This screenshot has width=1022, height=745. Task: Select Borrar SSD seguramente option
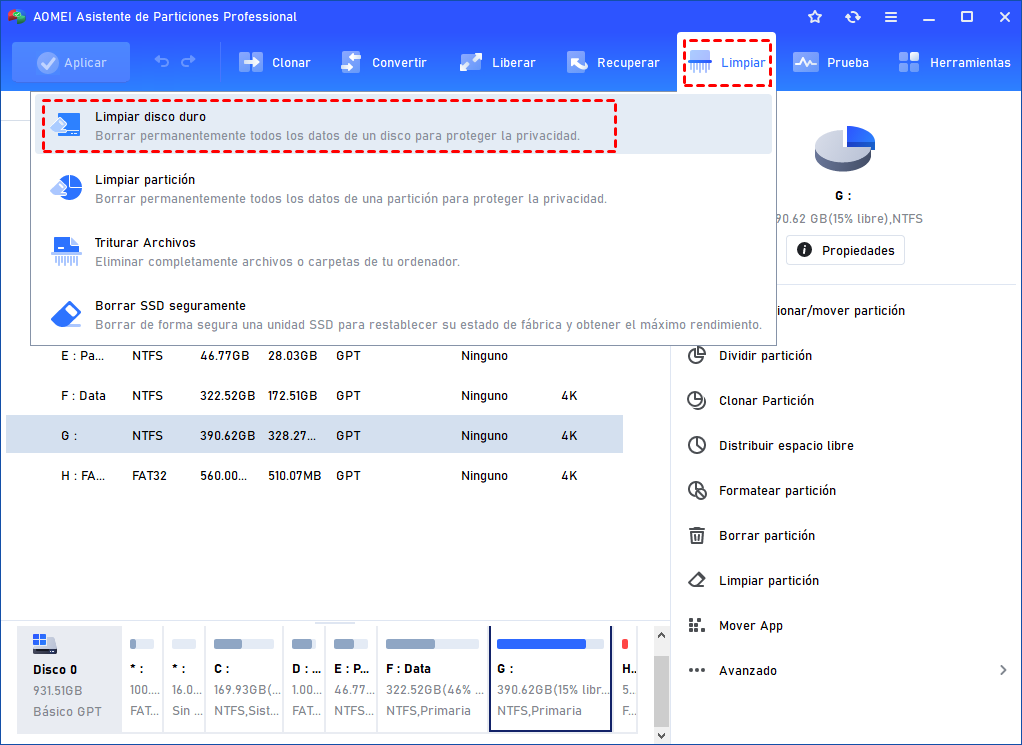click(x=170, y=306)
